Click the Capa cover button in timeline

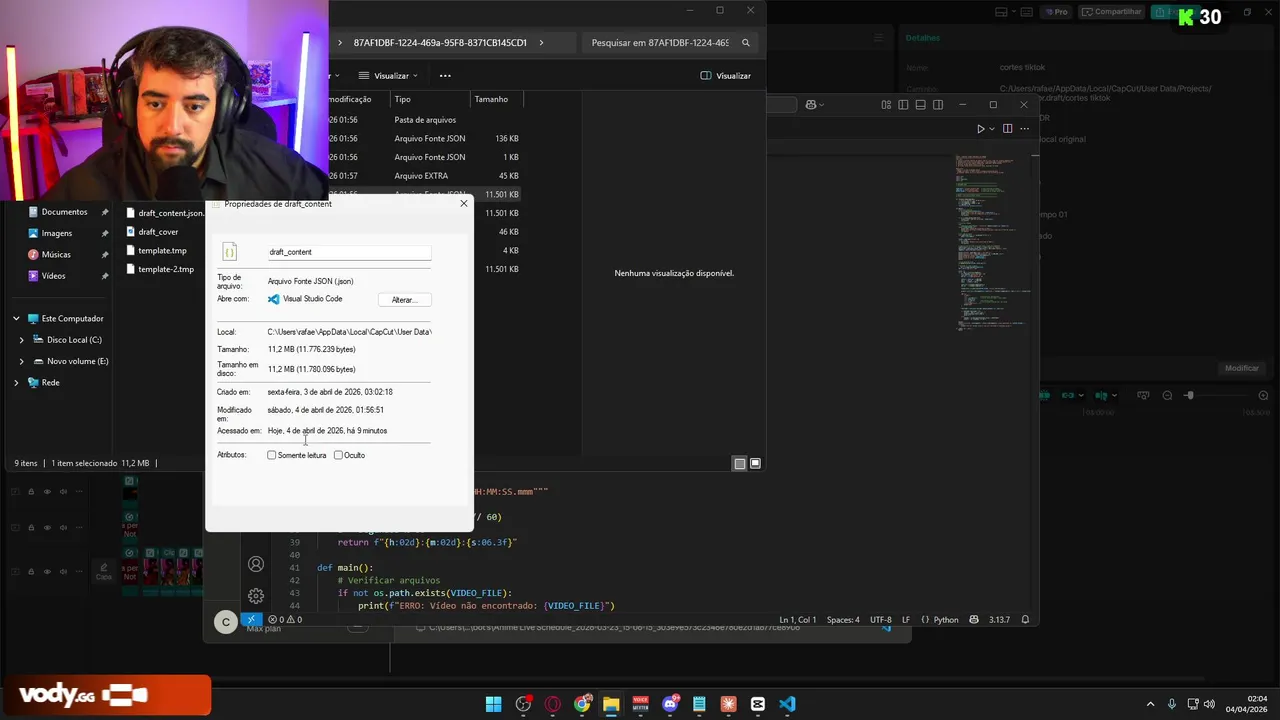point(103,571)
